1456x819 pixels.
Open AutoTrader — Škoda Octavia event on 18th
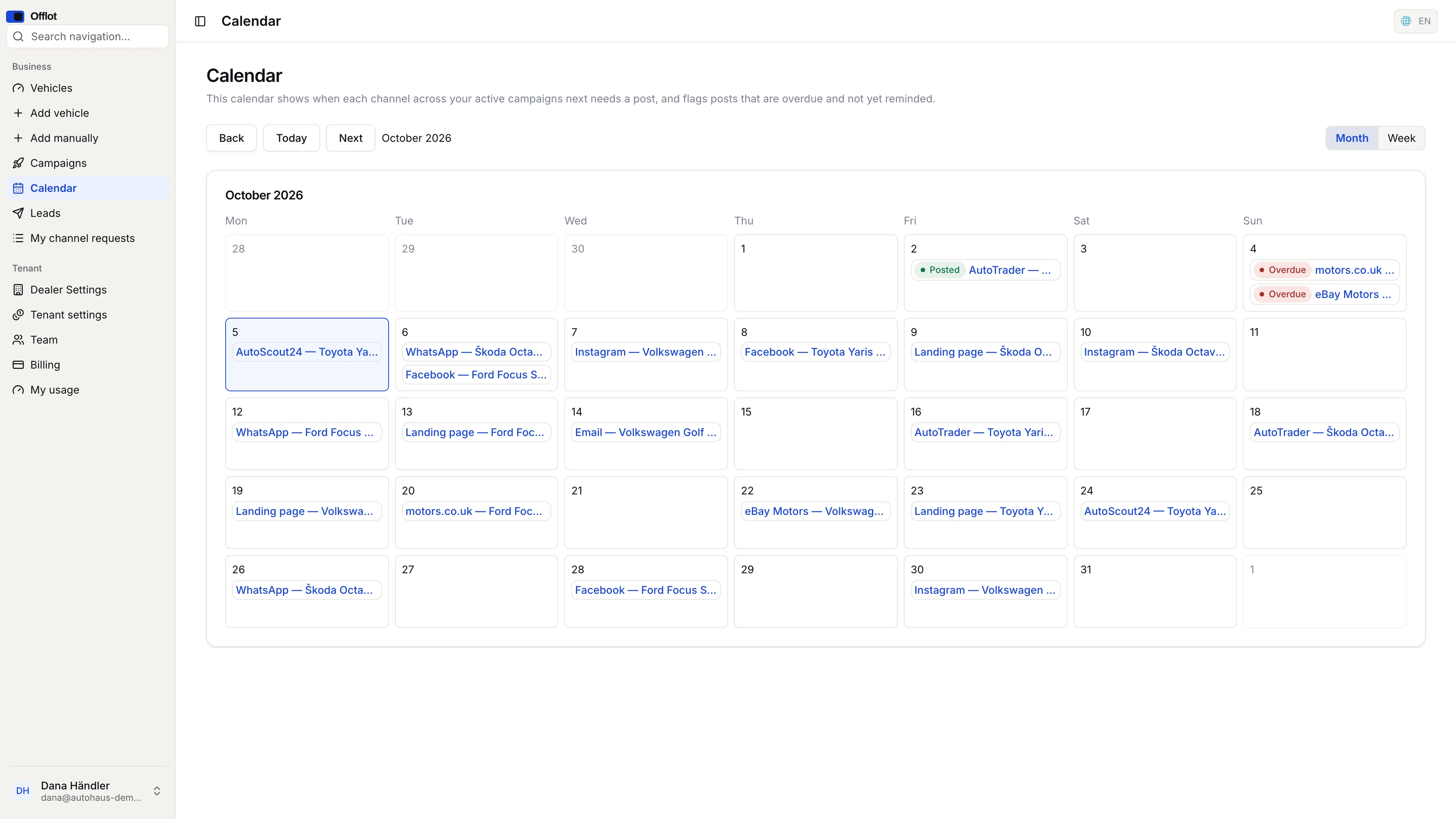click(1324, 432)
